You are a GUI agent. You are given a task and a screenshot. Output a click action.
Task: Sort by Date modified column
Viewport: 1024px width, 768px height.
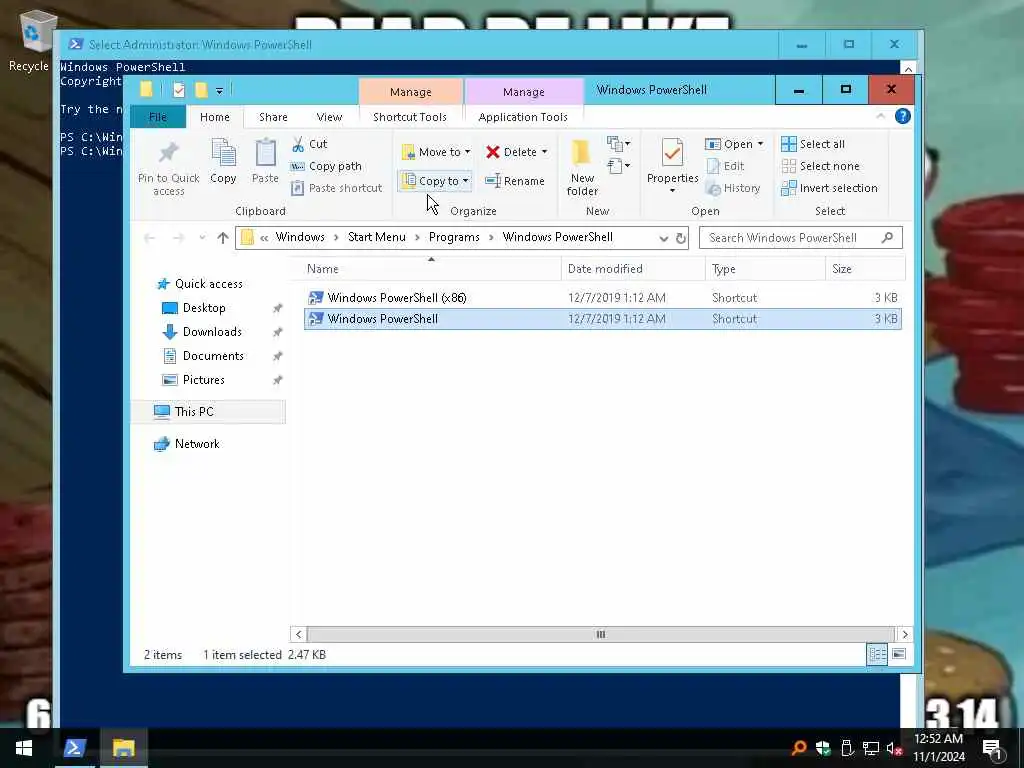point(633,268)
